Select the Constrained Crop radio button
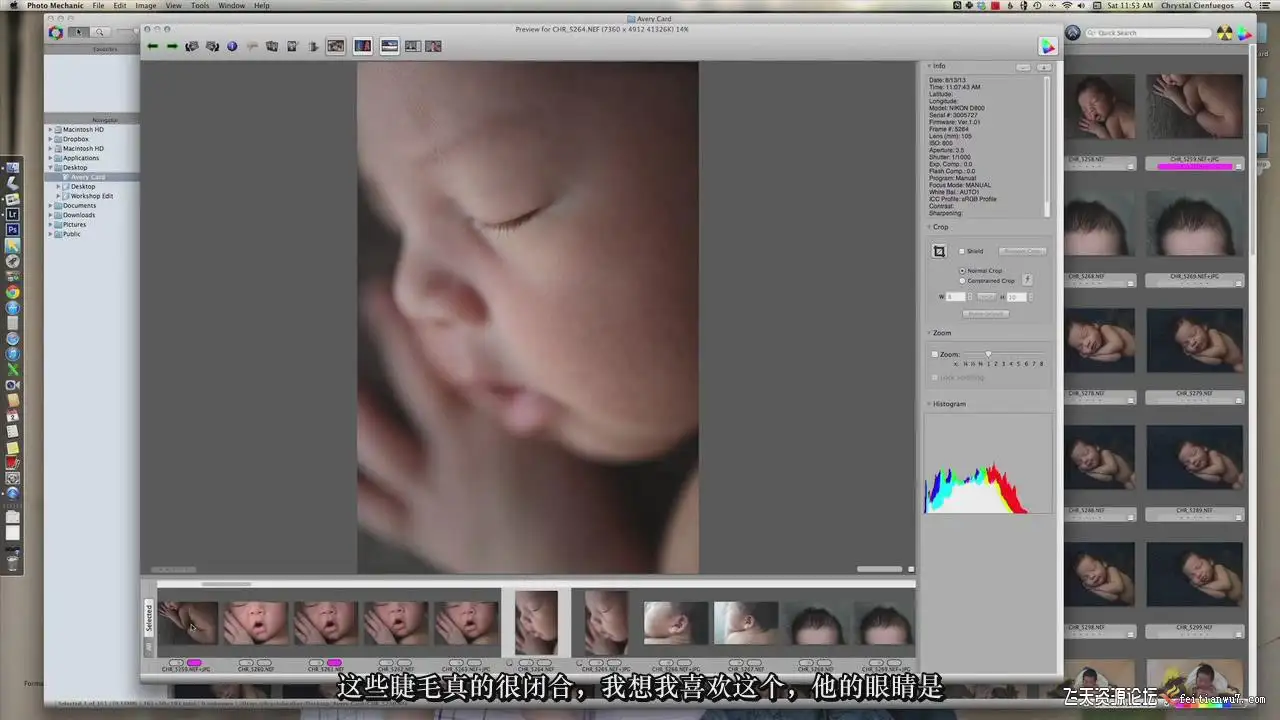1280x720 pixels. click(962, 281)
